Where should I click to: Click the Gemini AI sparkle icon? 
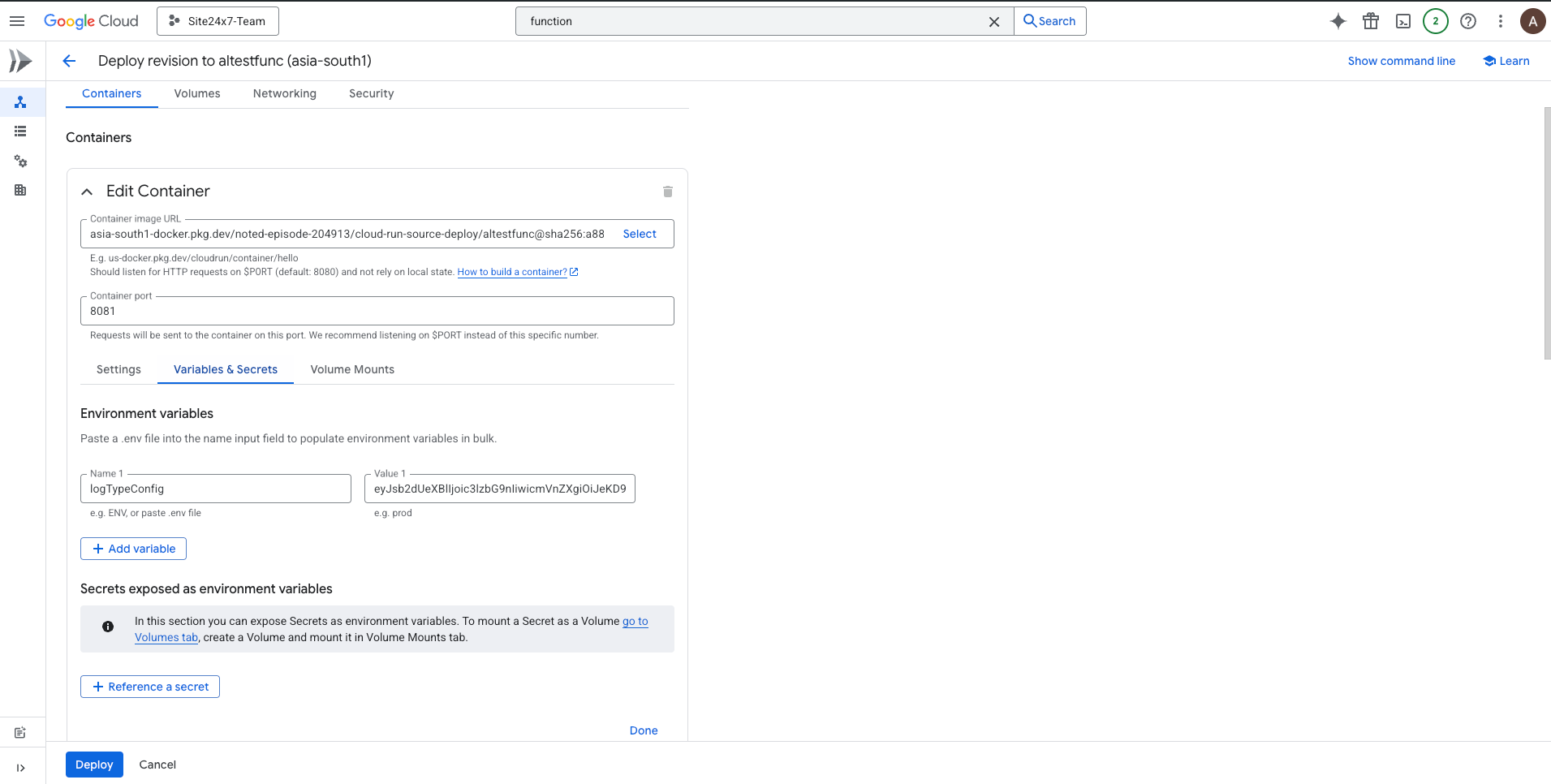pyautogui.click(x=1338, y=21)
